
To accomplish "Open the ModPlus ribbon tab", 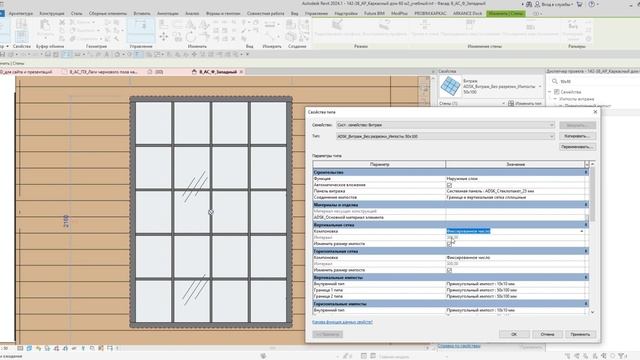I will click(399, 13).
